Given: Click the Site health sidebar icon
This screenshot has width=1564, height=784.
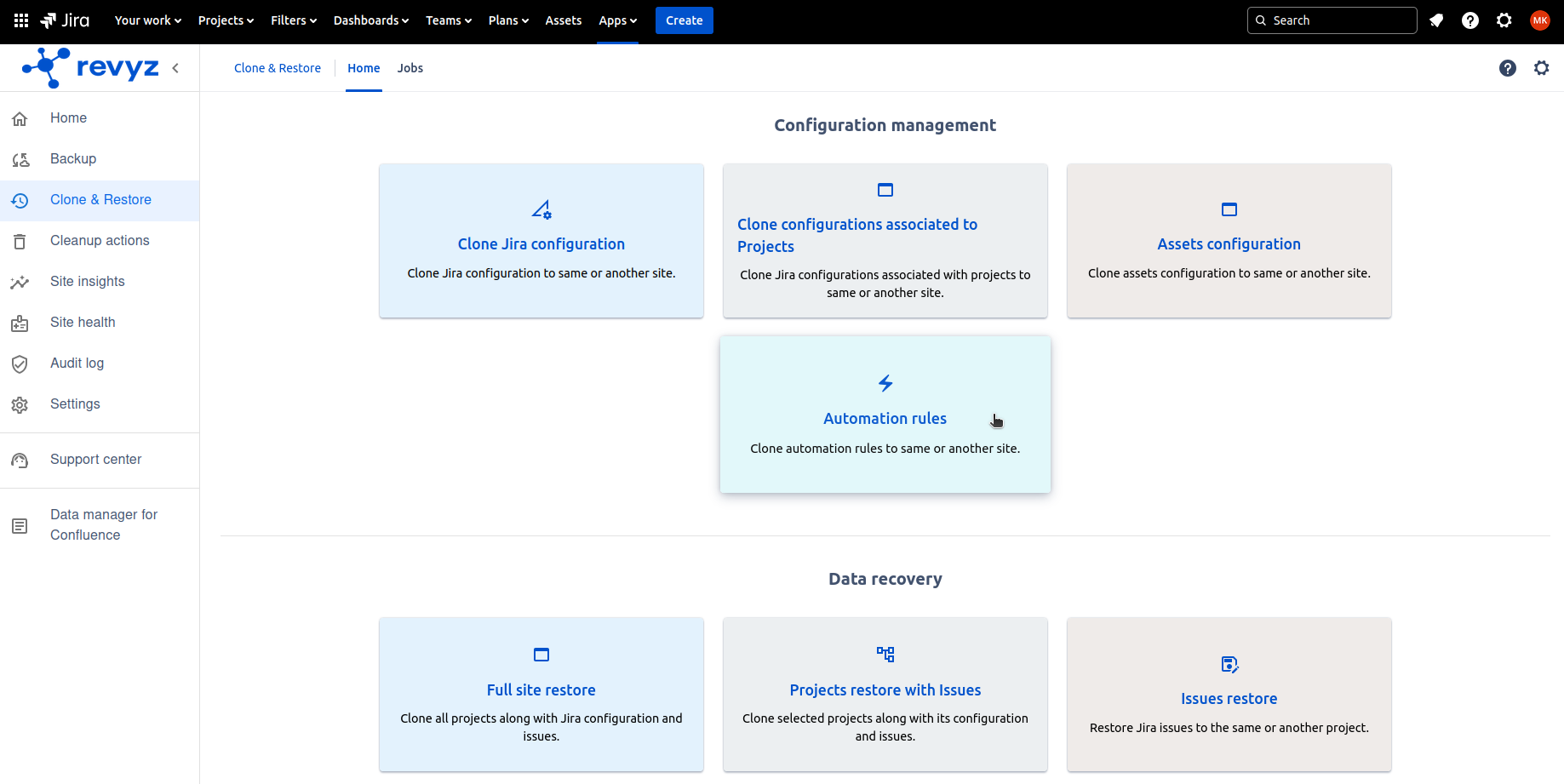Looking at the screenshot, I should coord(20,323).
